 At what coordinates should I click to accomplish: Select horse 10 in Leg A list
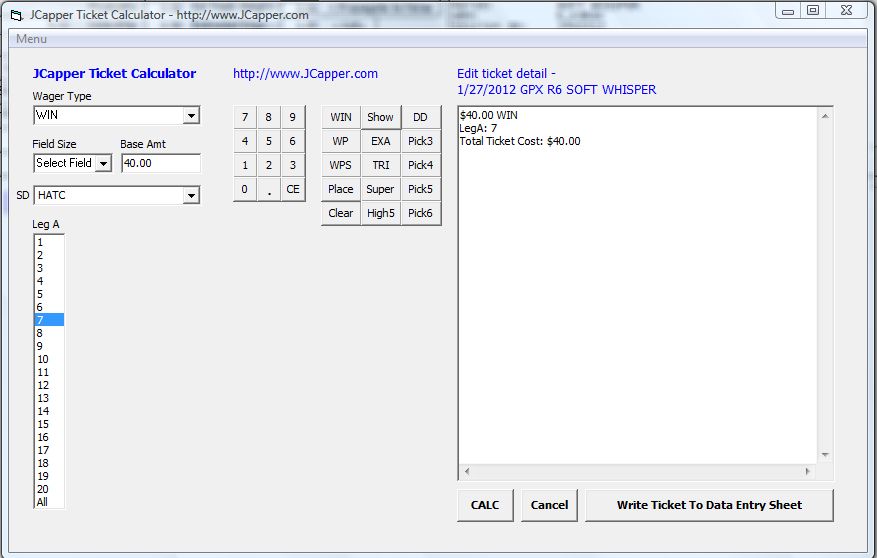(49, 360)
